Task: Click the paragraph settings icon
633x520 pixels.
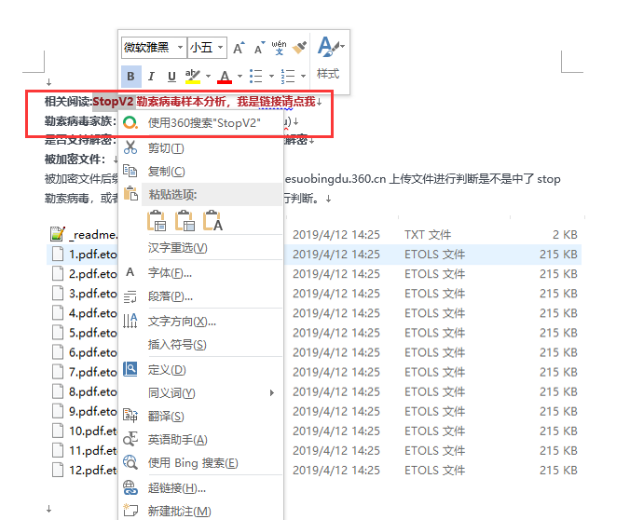Action: (x=130, y=297)
